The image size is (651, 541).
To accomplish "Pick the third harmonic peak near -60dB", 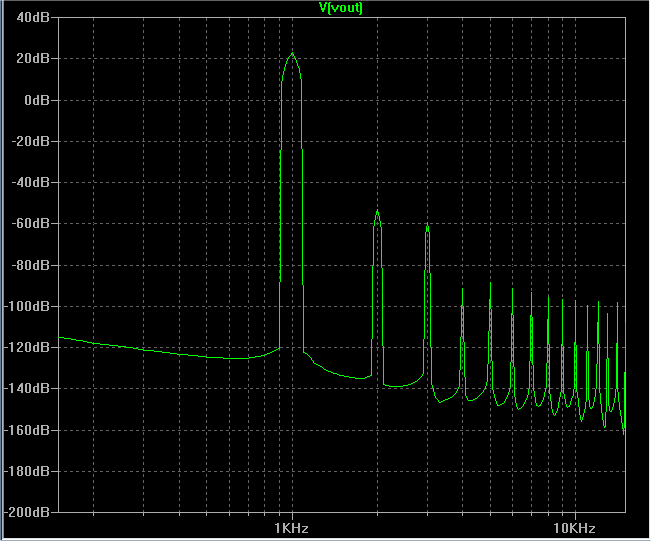I will coord(427,224).
